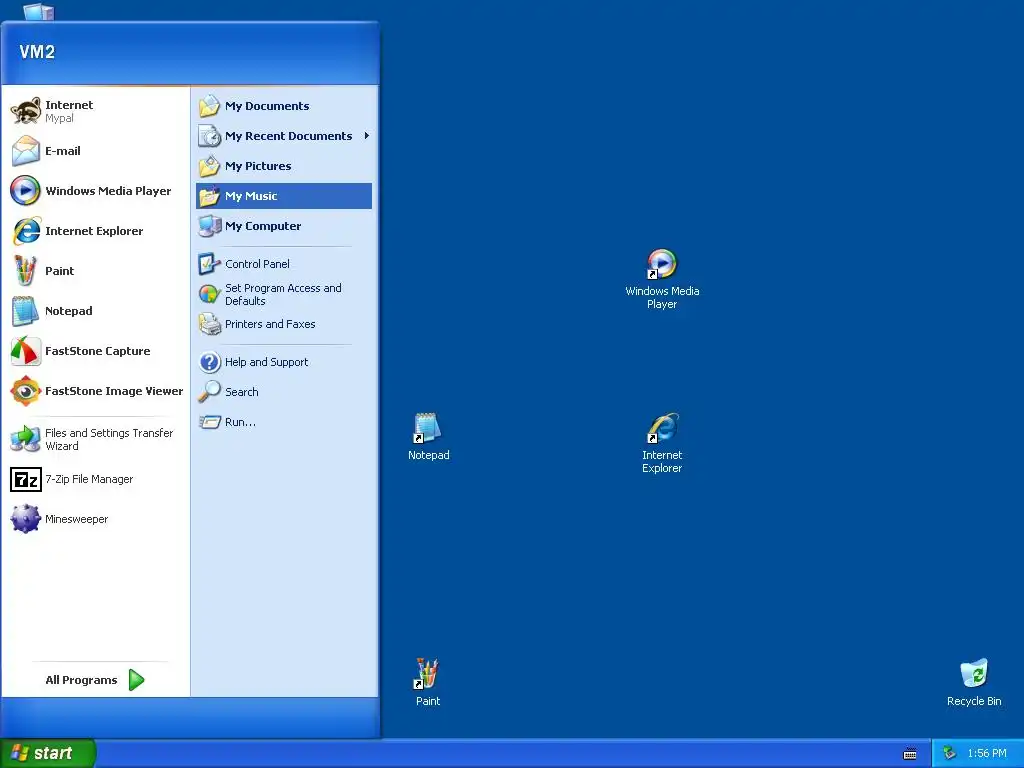The width and height of the screenshot is (1024, 768).
Task: Launch the E-mail envelope icon
Action: (x=26, y=151)
